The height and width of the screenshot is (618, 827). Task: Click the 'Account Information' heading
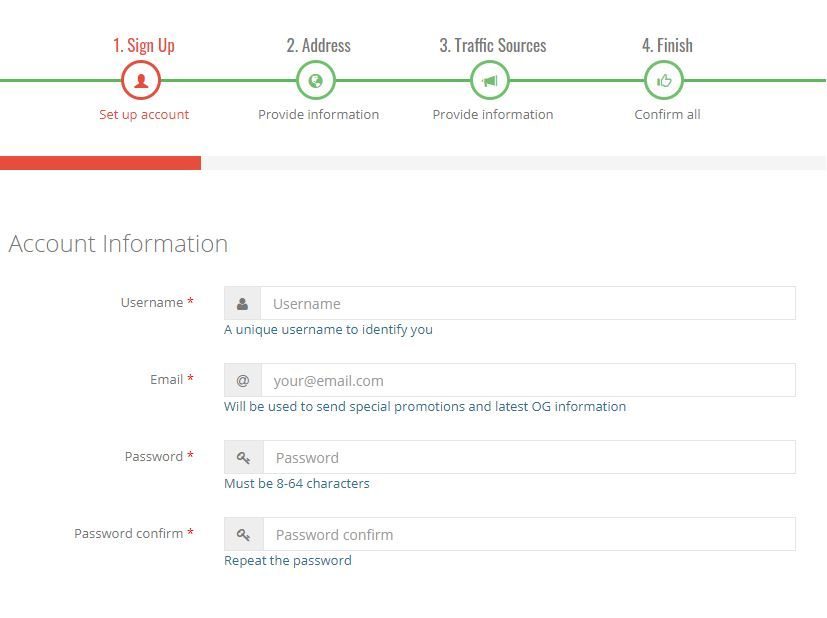point(118,244)
